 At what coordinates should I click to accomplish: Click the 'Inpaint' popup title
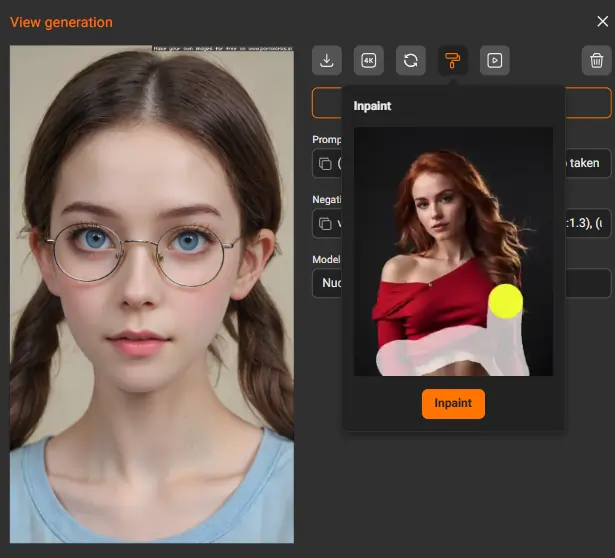tap(372, 106)
